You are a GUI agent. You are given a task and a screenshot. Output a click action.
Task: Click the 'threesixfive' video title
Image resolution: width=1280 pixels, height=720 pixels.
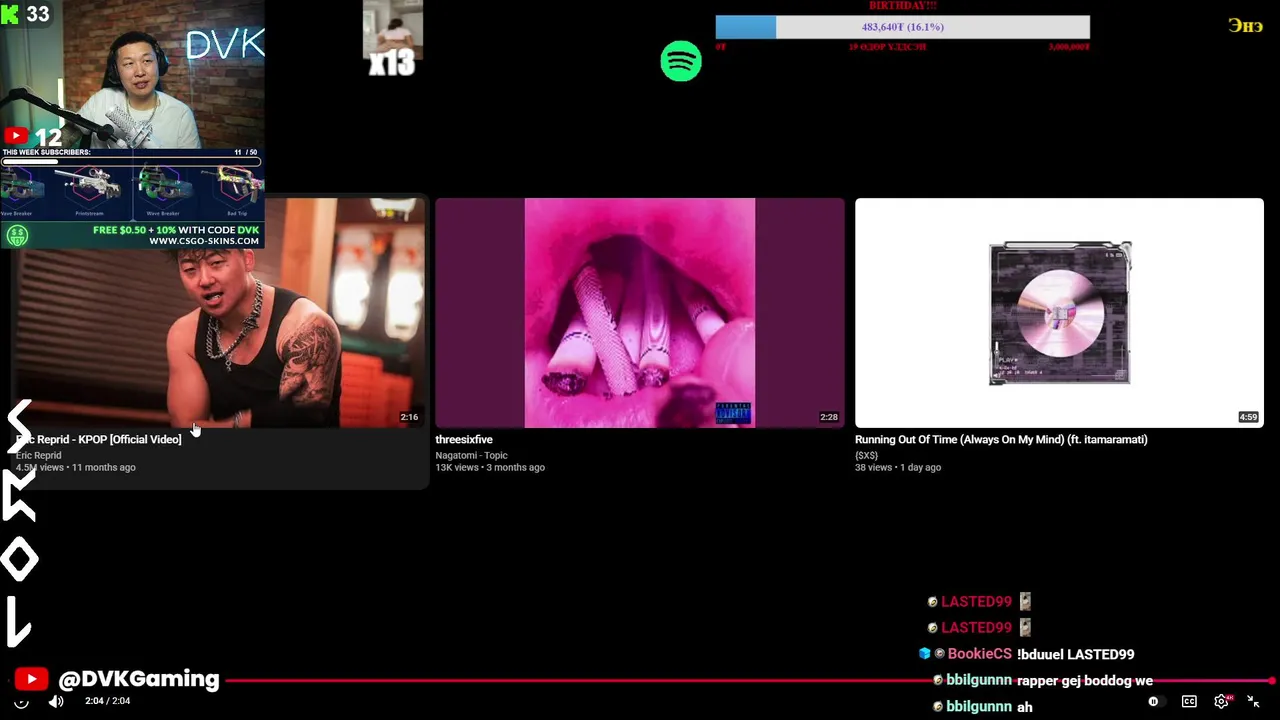tap(464, 439)
